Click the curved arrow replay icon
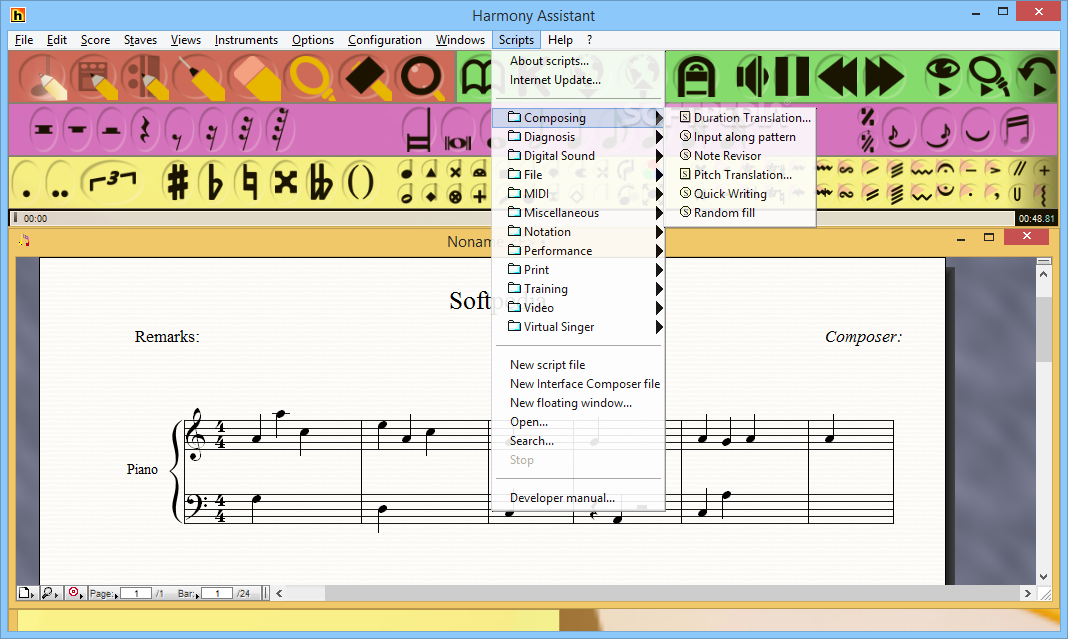 click(1036, 76)
